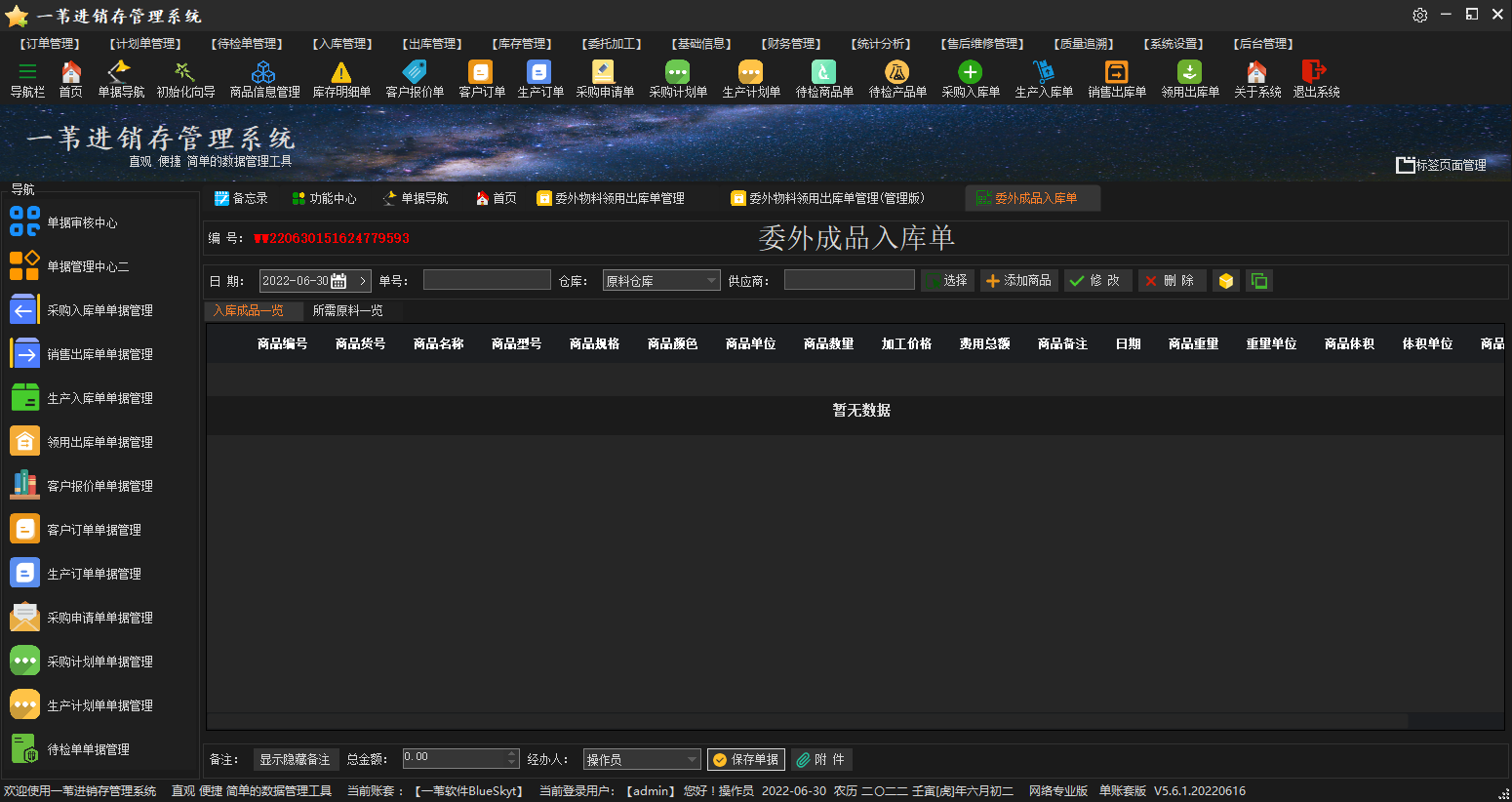
Task: Open 【委托加工】 menu
Action: coord(612,44)
